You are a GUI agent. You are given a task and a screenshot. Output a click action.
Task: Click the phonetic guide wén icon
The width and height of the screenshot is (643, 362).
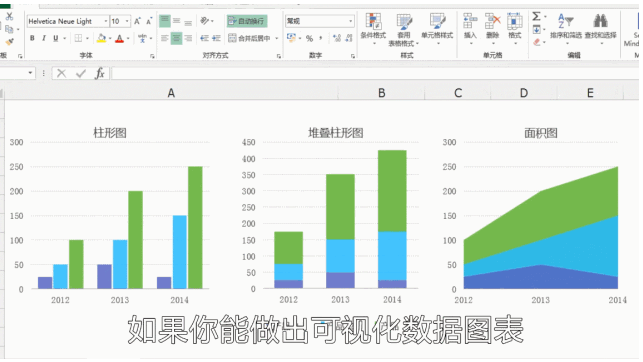142,38
